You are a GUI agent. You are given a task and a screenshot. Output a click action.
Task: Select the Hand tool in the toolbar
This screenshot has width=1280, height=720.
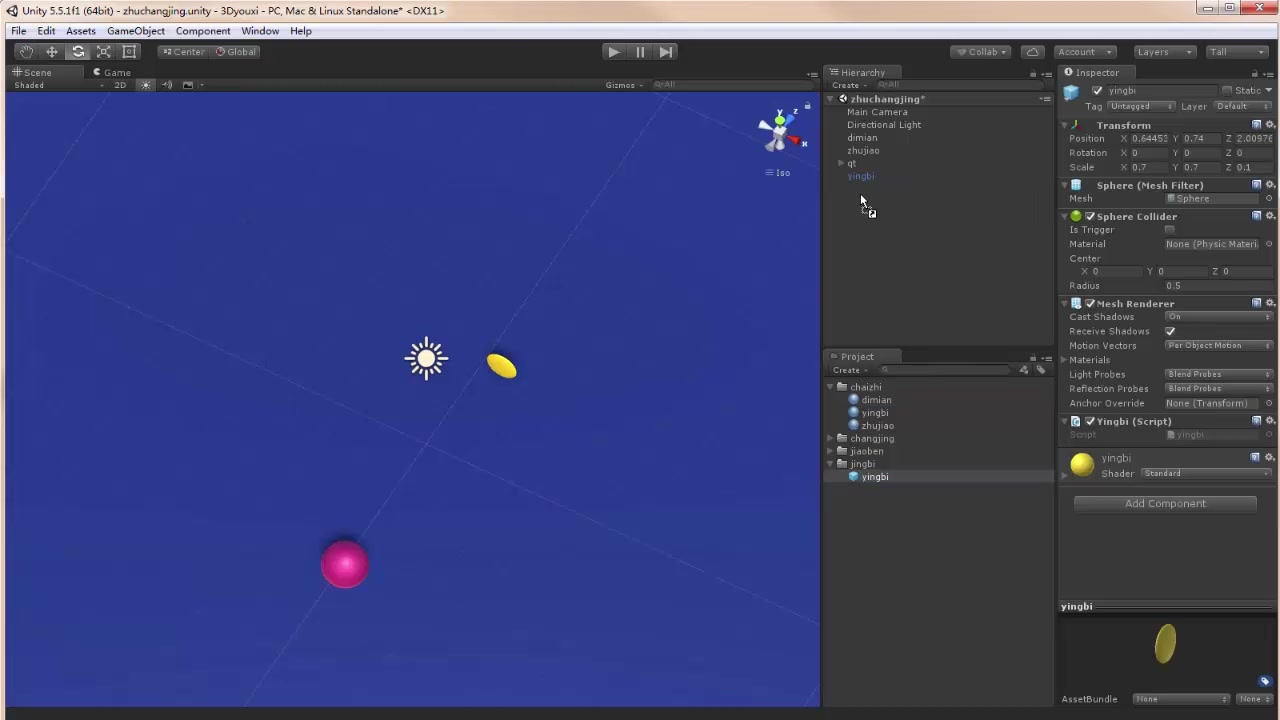[x=25, y=52]
